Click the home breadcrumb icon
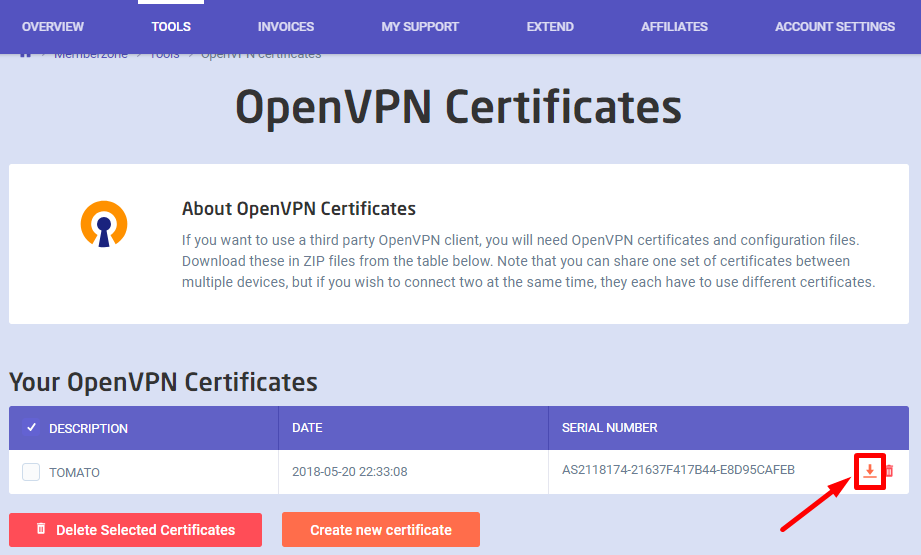This screenshot has height=555, width=921. 25,55
